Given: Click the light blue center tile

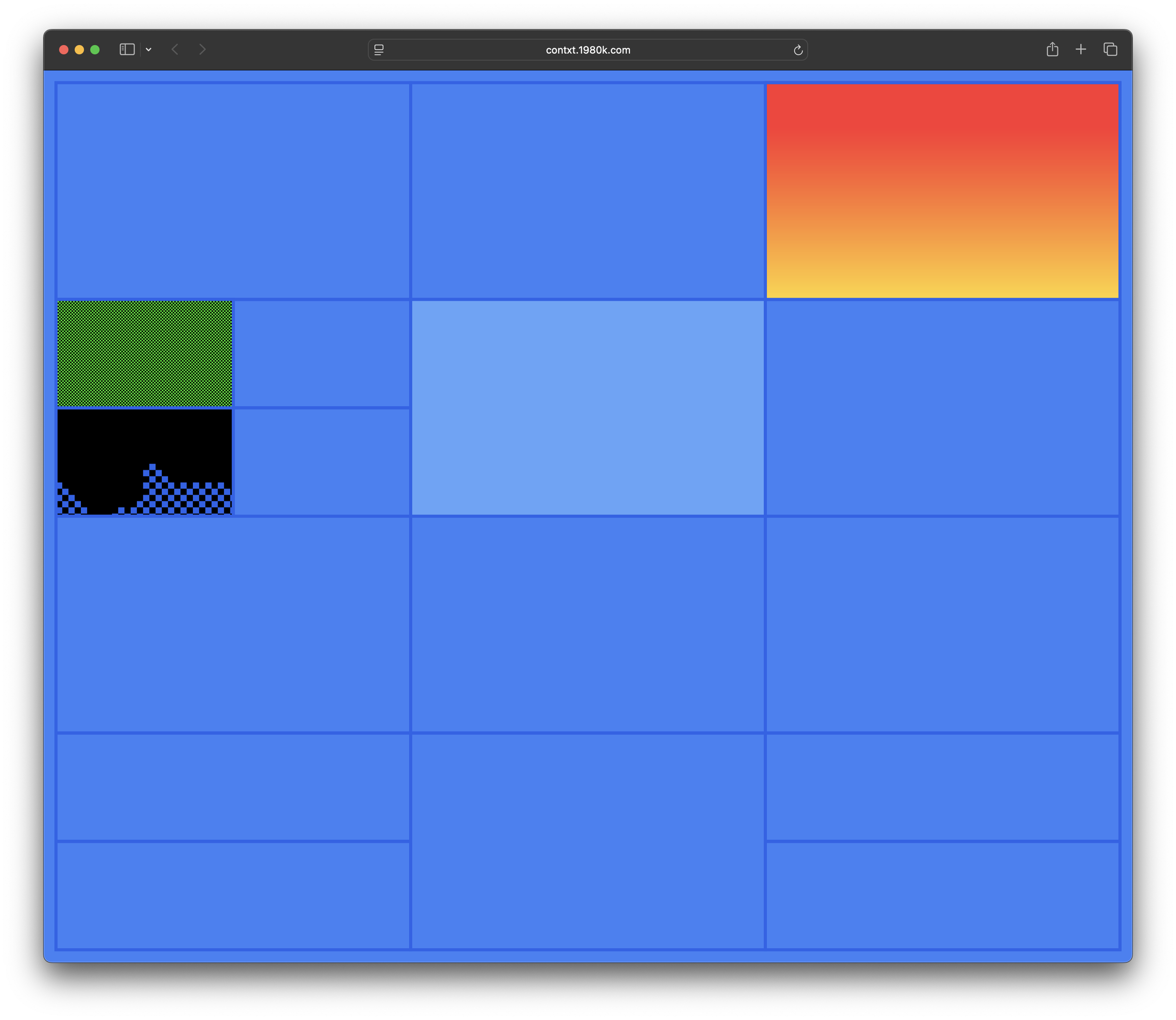Looking at the screenshot, I should [x=588, y=408].
